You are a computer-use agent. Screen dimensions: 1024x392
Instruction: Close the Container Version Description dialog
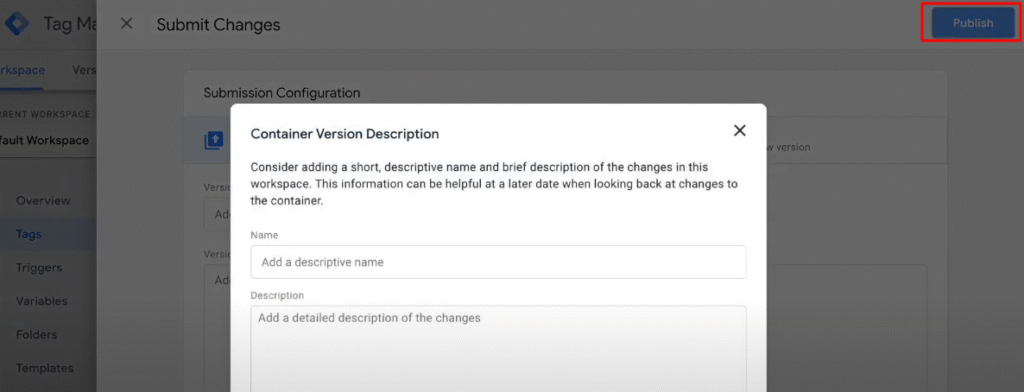739,131
